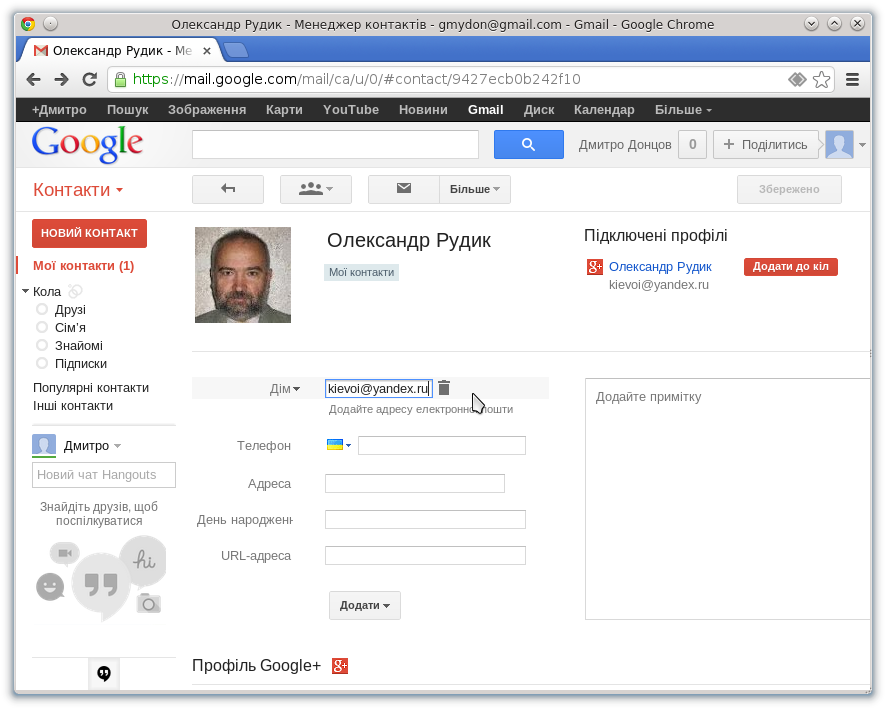Open Популярні контакти in sidebar
Screen dimensions: 889x710
[x=91, y=388]
